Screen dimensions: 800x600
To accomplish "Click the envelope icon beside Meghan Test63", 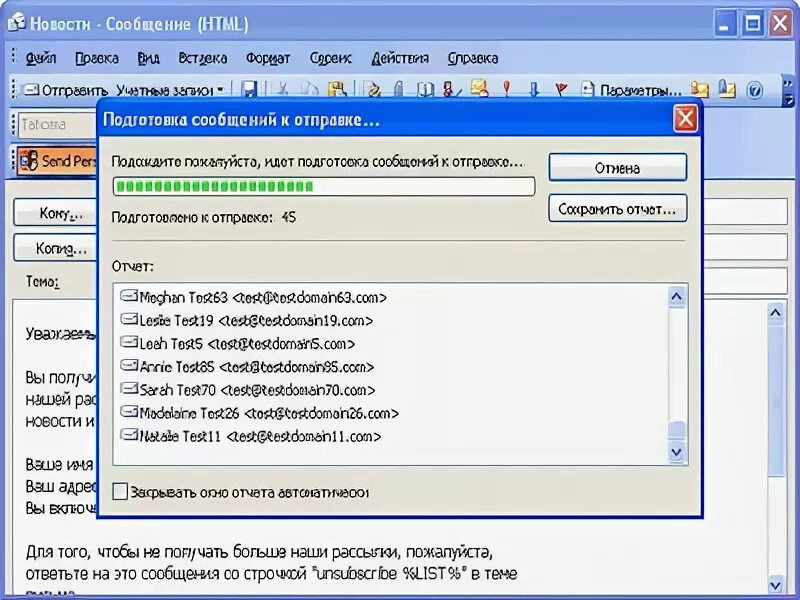I will [x=129, y=295].
